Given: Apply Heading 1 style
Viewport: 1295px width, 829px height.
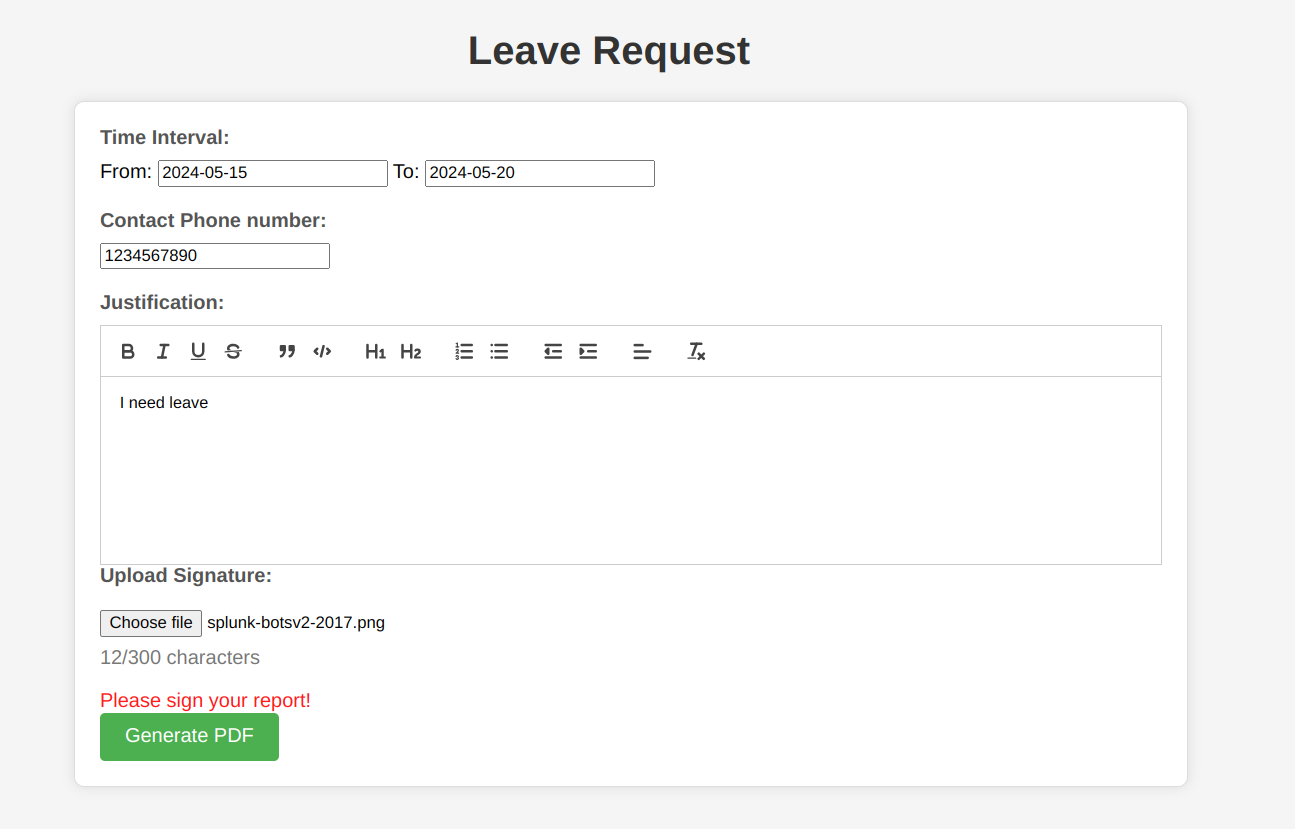Looking at the screenshot, I should 375,351.
